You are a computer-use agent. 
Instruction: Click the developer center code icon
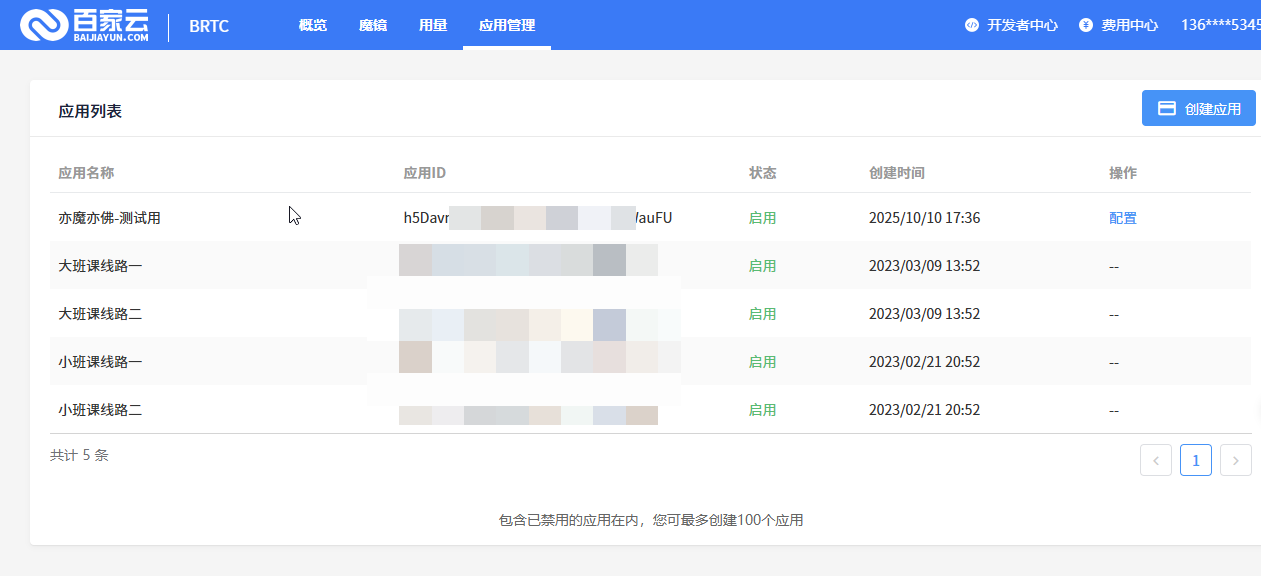[x=971, y=26]
